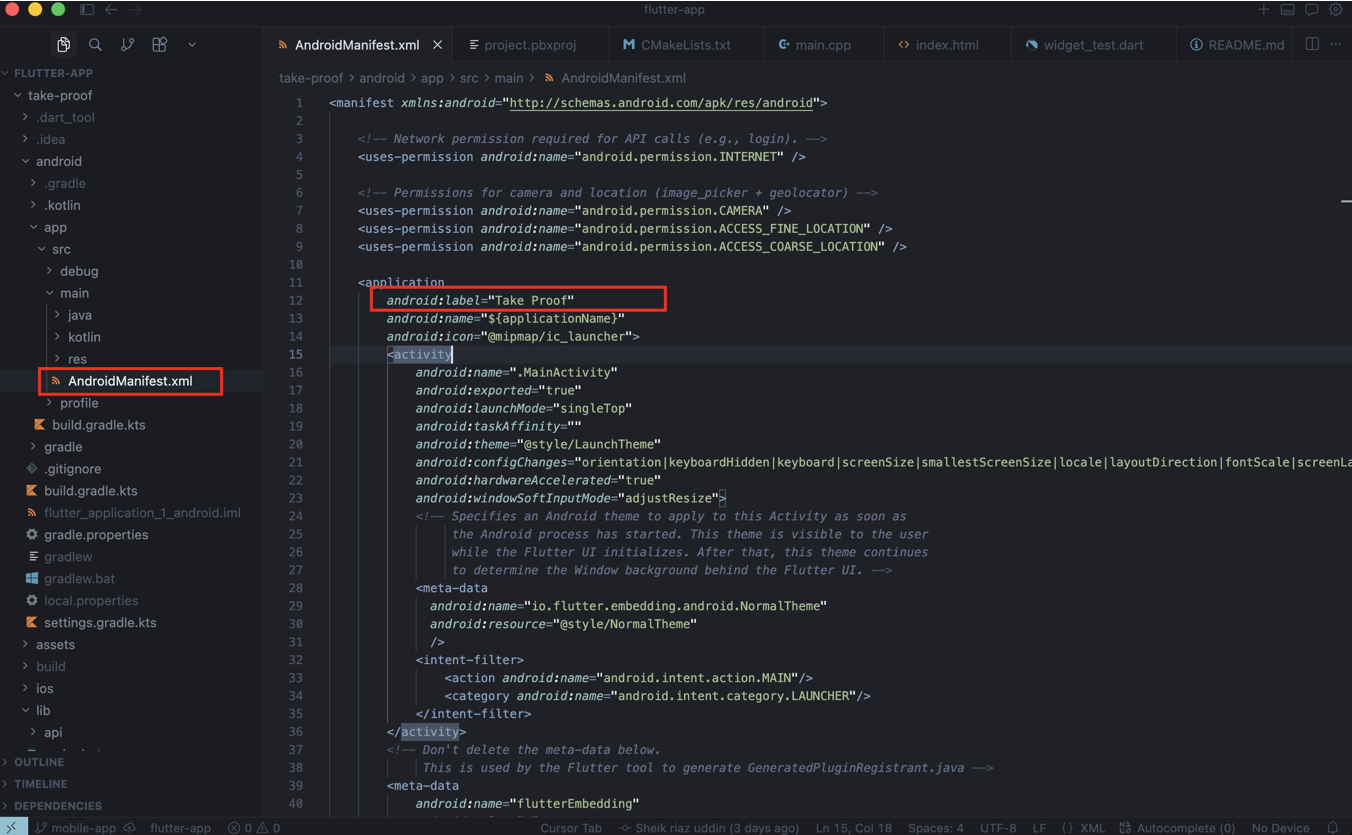
Task: Click No Device in status bar
Action: pos(1280,827)
